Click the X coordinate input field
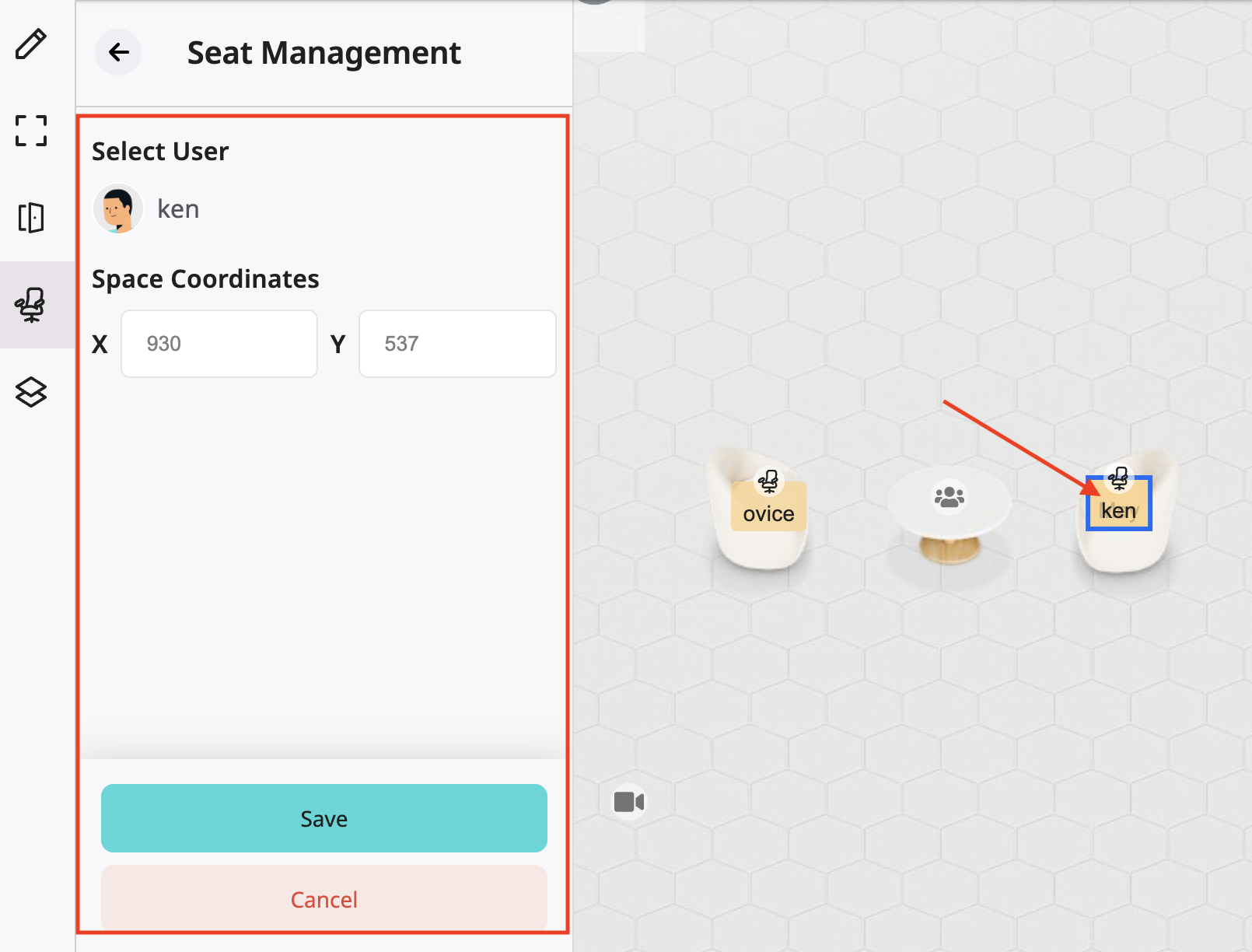The width and height of the screenshot is (1252, 952). pyautogui.click(x=219, y=343)
